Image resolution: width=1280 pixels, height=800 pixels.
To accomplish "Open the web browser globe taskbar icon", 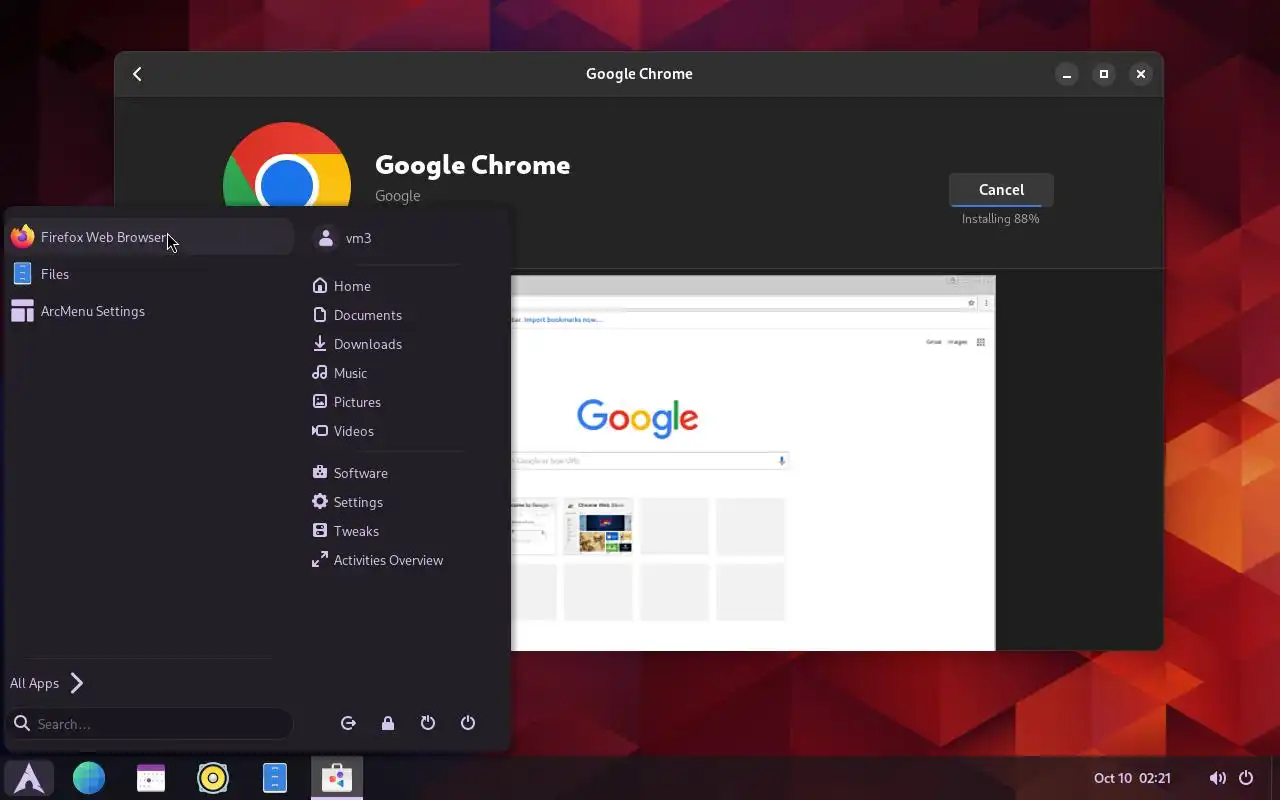I will (89, 778).
